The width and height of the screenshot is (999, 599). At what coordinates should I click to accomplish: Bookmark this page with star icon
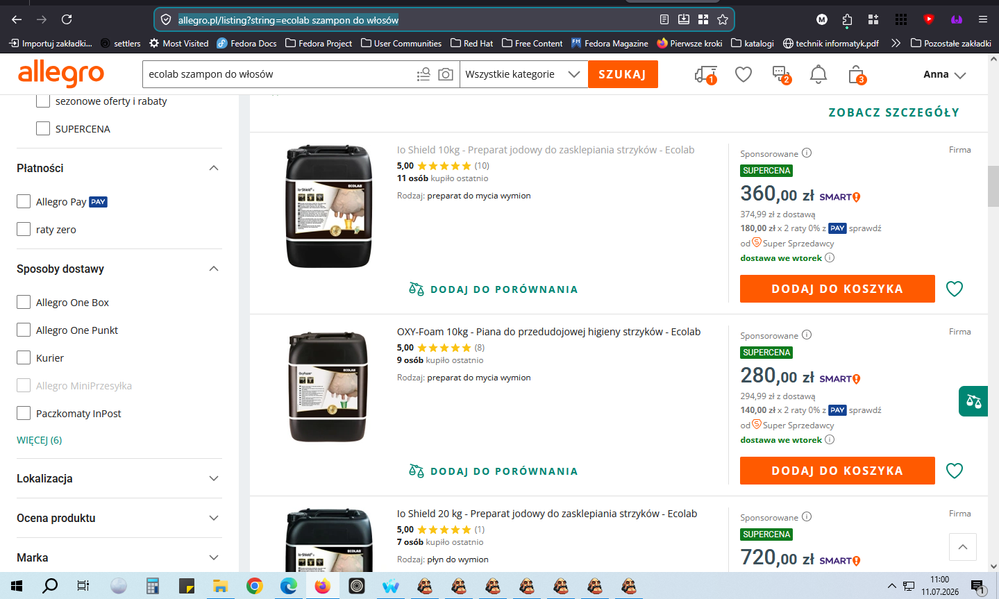722,20
